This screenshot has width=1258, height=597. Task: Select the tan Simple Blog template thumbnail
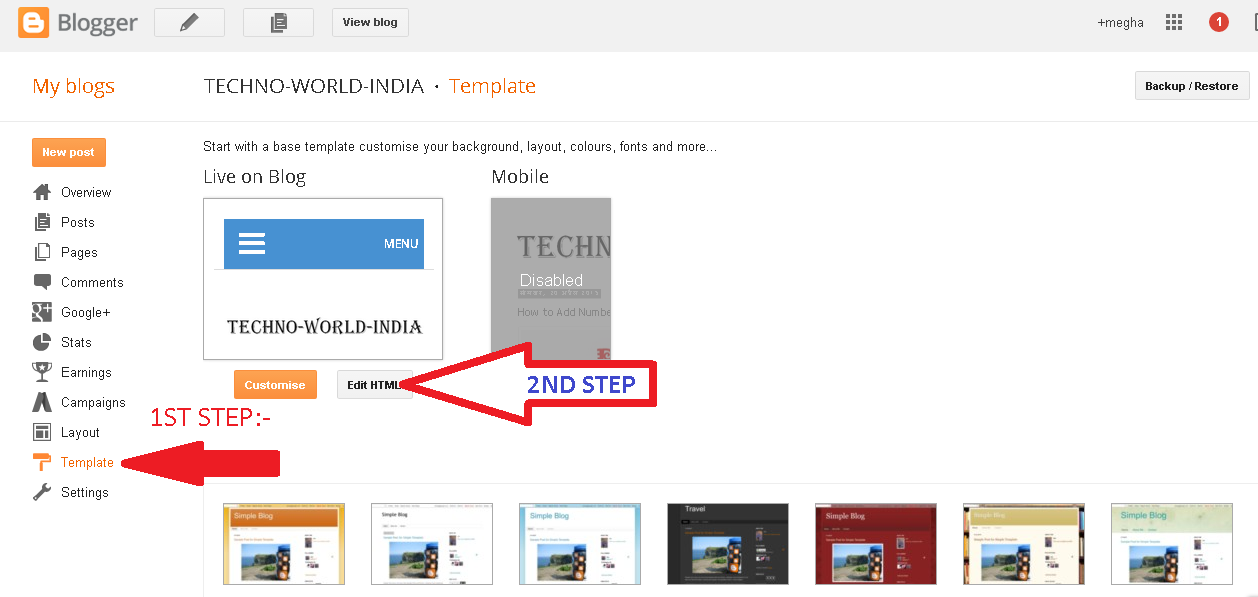(1024, 544)
